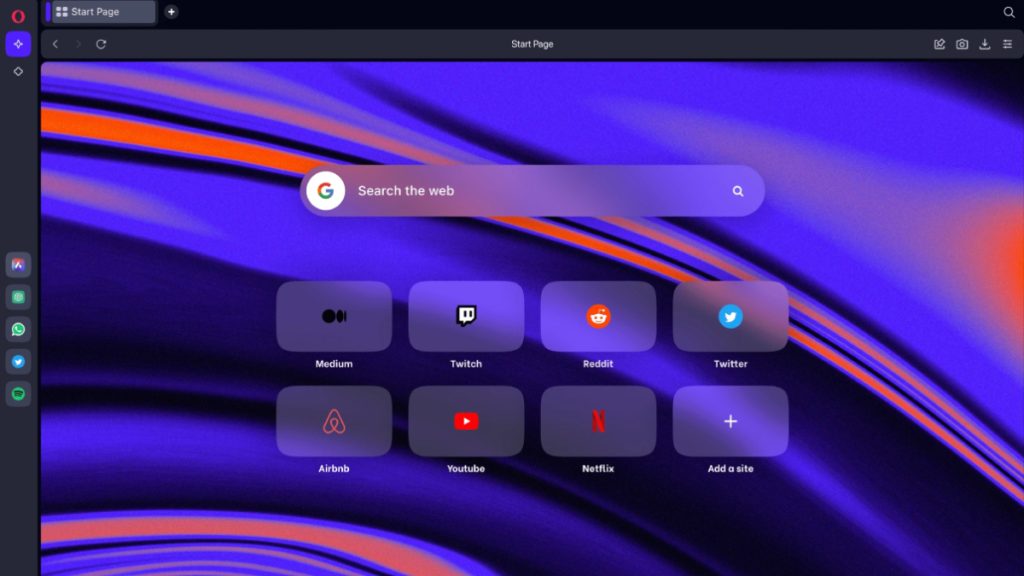Click the Google logo in the search bar
This screenshot has height=576, width=1024.
pyautogui.click(x=326, y=190)
